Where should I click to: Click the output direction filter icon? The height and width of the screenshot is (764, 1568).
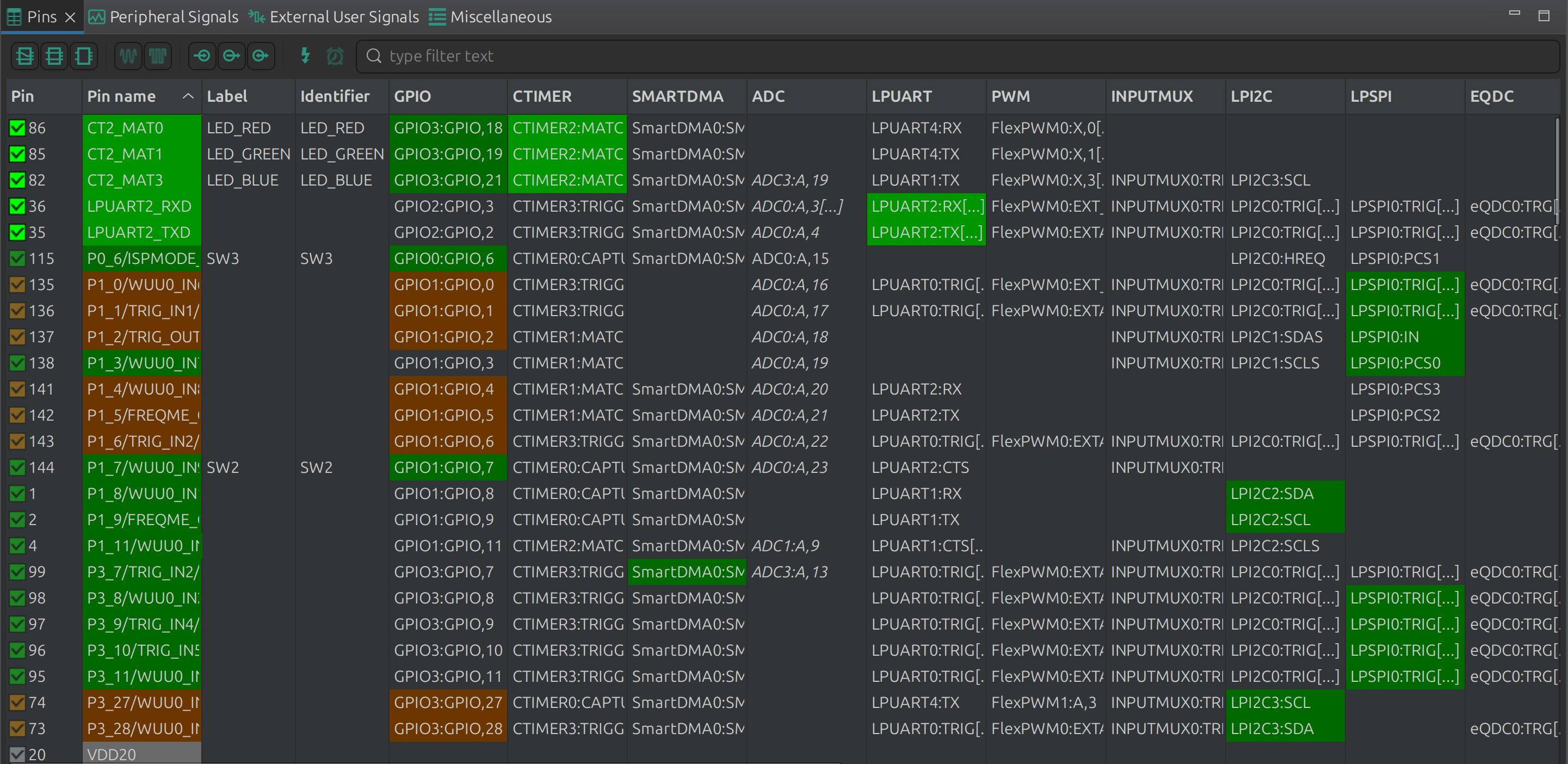click(x=231, y=56)
